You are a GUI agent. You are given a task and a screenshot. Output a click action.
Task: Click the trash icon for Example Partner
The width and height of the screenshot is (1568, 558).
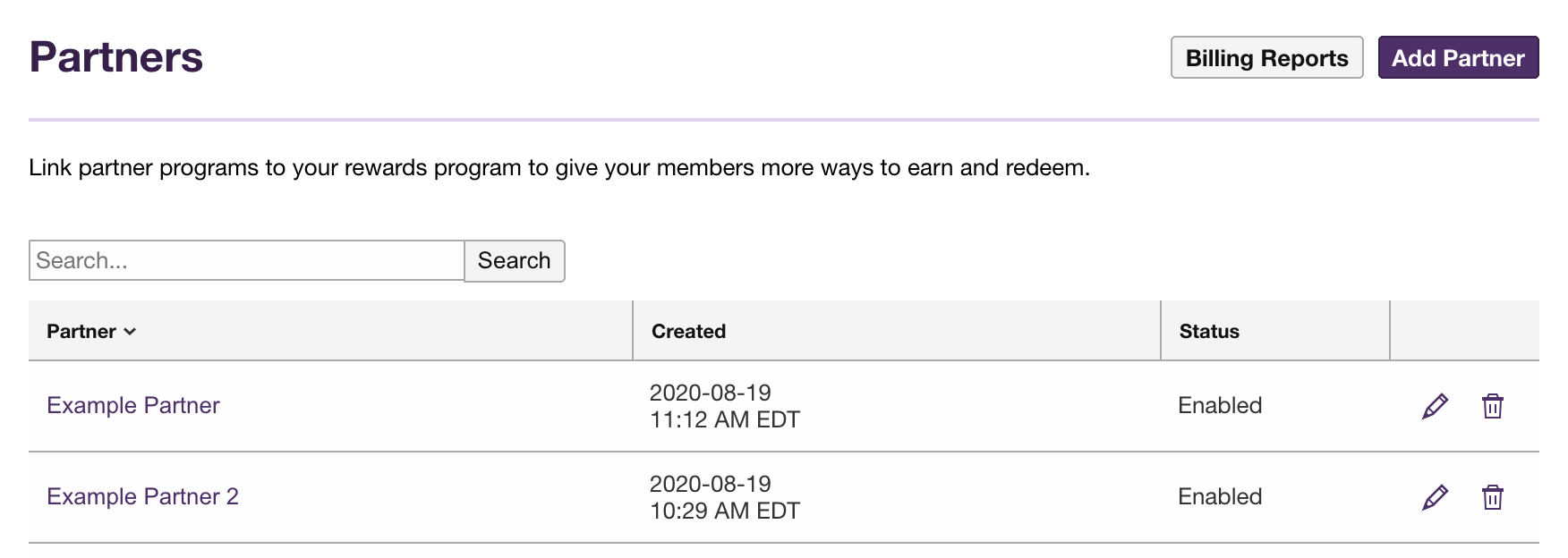(1492, 406)
